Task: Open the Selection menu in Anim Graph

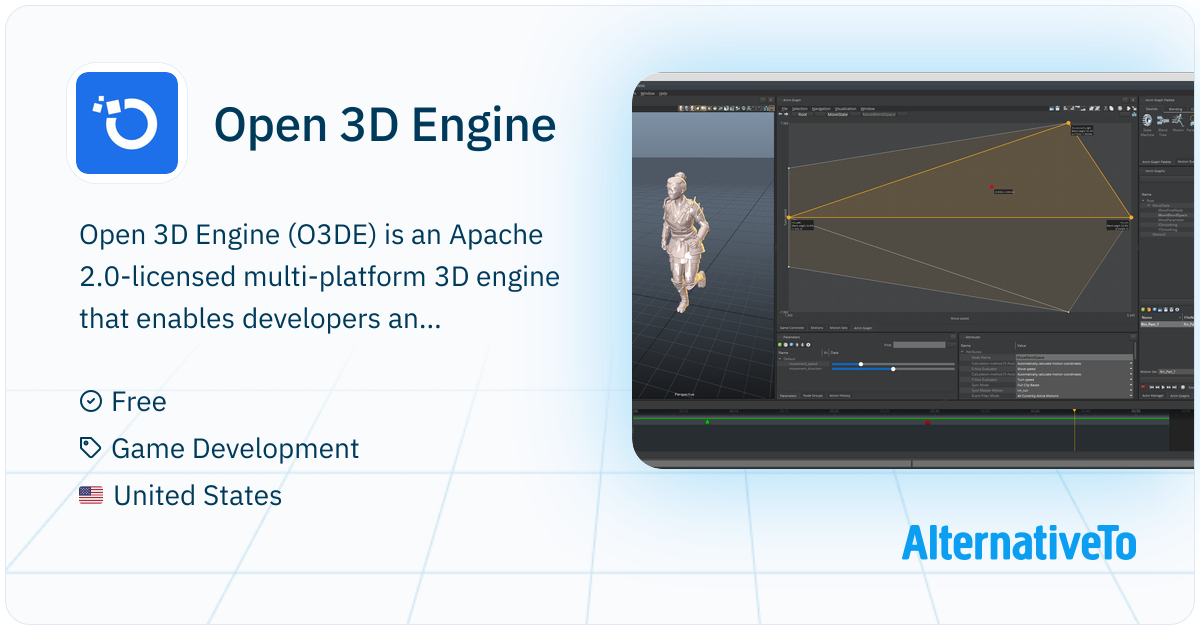Action: point(799,108)
